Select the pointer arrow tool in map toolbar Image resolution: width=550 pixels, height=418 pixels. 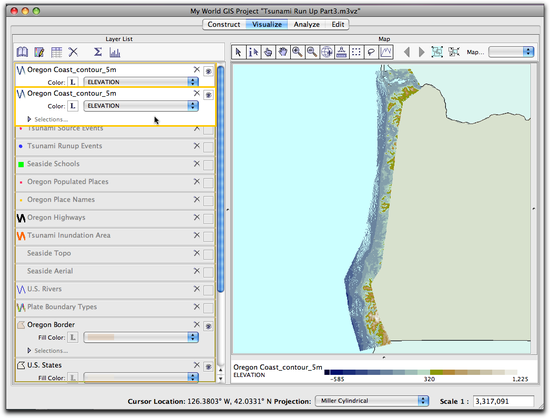[239, 52]
